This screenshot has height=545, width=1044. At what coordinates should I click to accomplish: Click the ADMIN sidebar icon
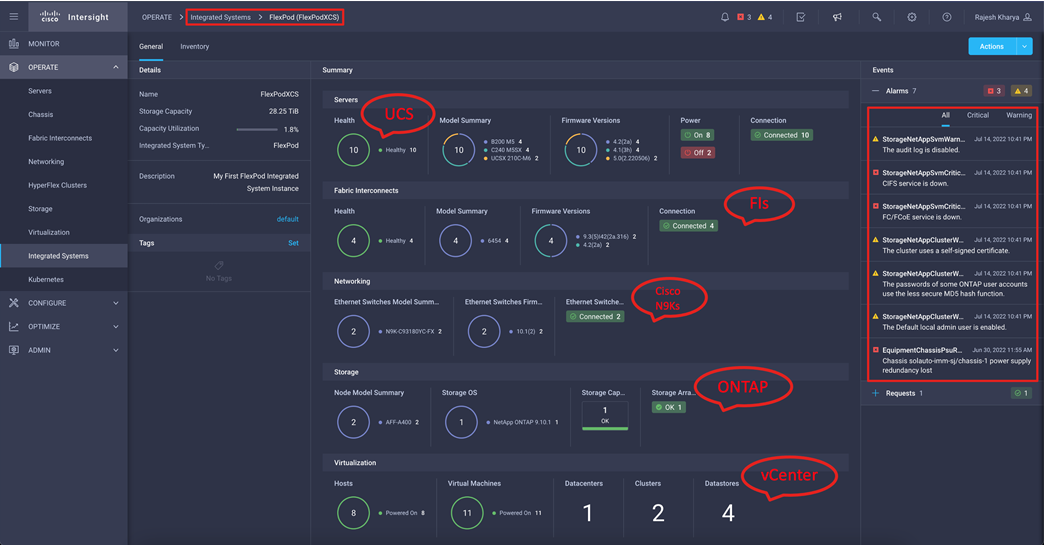14,350
